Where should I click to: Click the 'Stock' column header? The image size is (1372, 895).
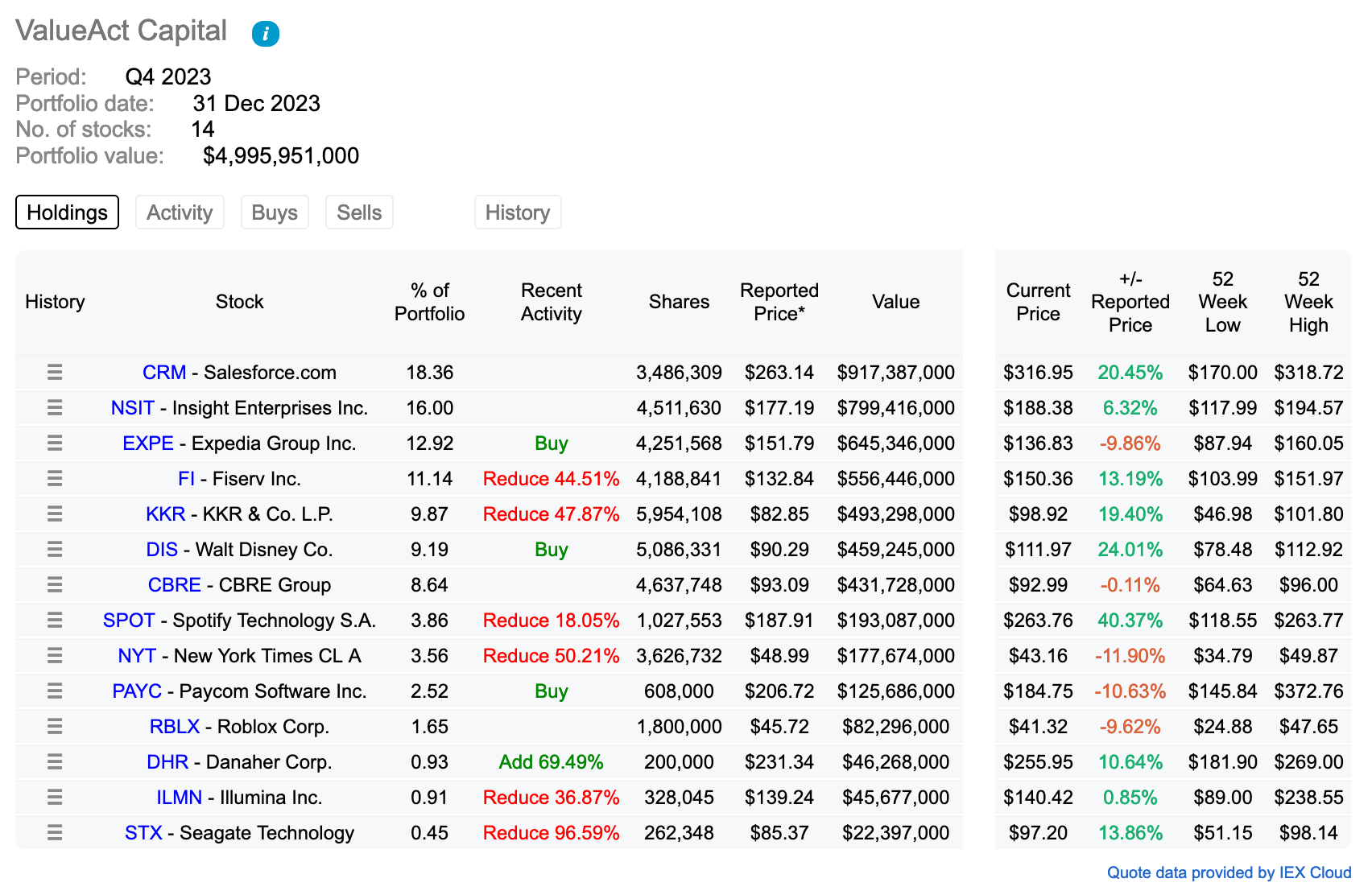[x=240, y=302]
